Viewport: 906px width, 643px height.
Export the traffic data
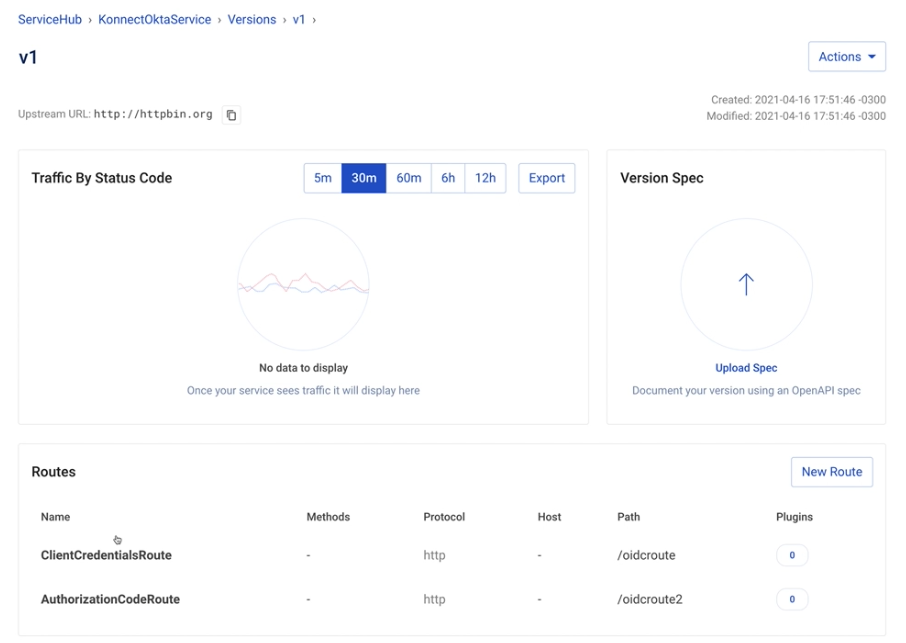coord(546,178)
